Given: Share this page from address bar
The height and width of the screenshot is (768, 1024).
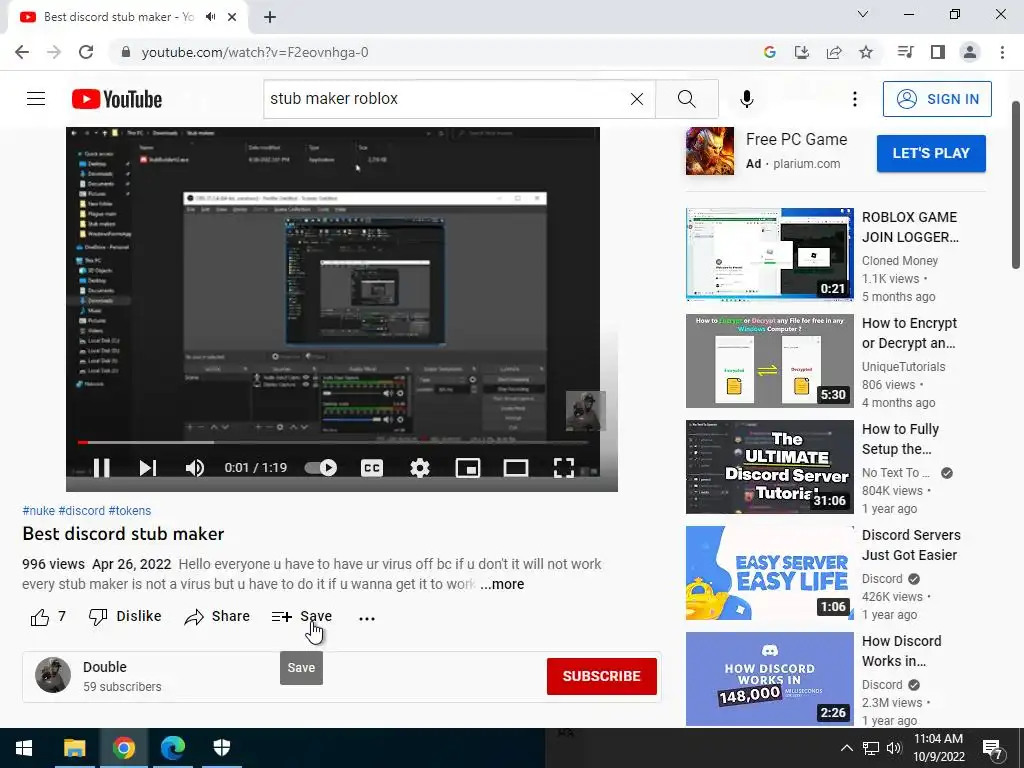Looking at the screenshot, I should pos(834,52).
